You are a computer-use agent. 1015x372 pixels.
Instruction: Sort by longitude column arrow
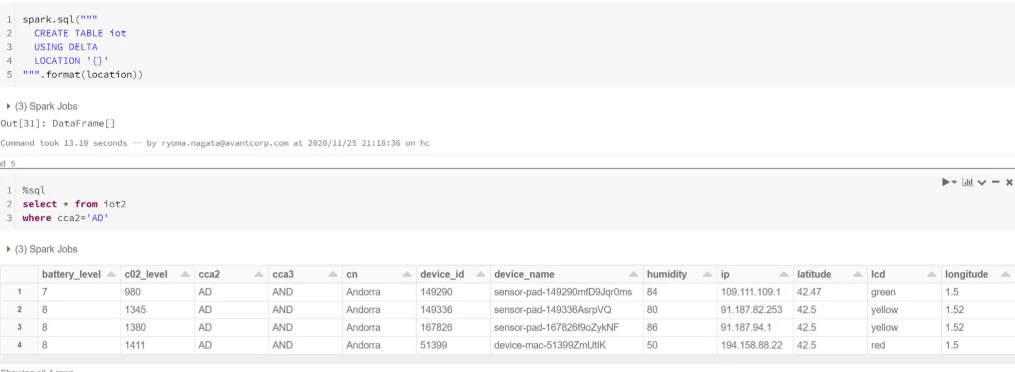1005,274
